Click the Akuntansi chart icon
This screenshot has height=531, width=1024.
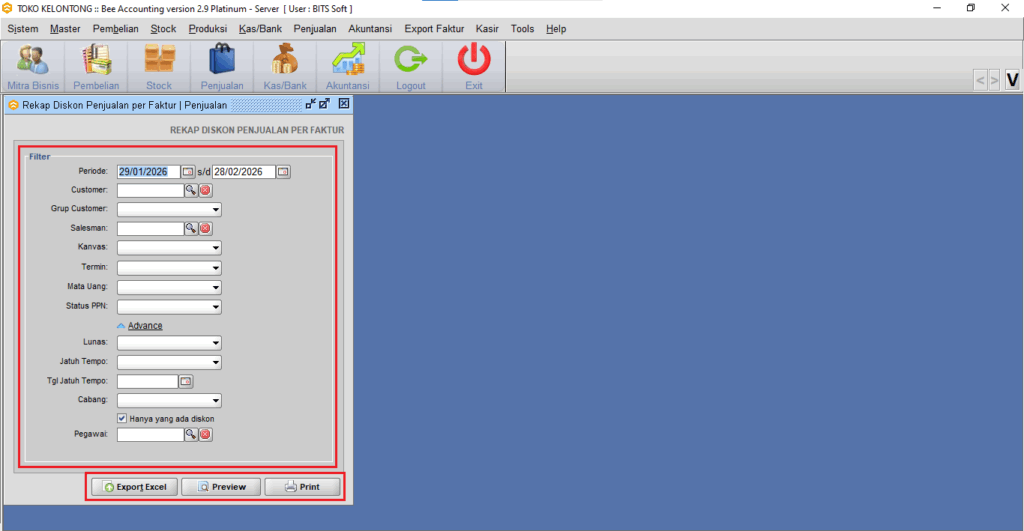click(x=348, y=62)
